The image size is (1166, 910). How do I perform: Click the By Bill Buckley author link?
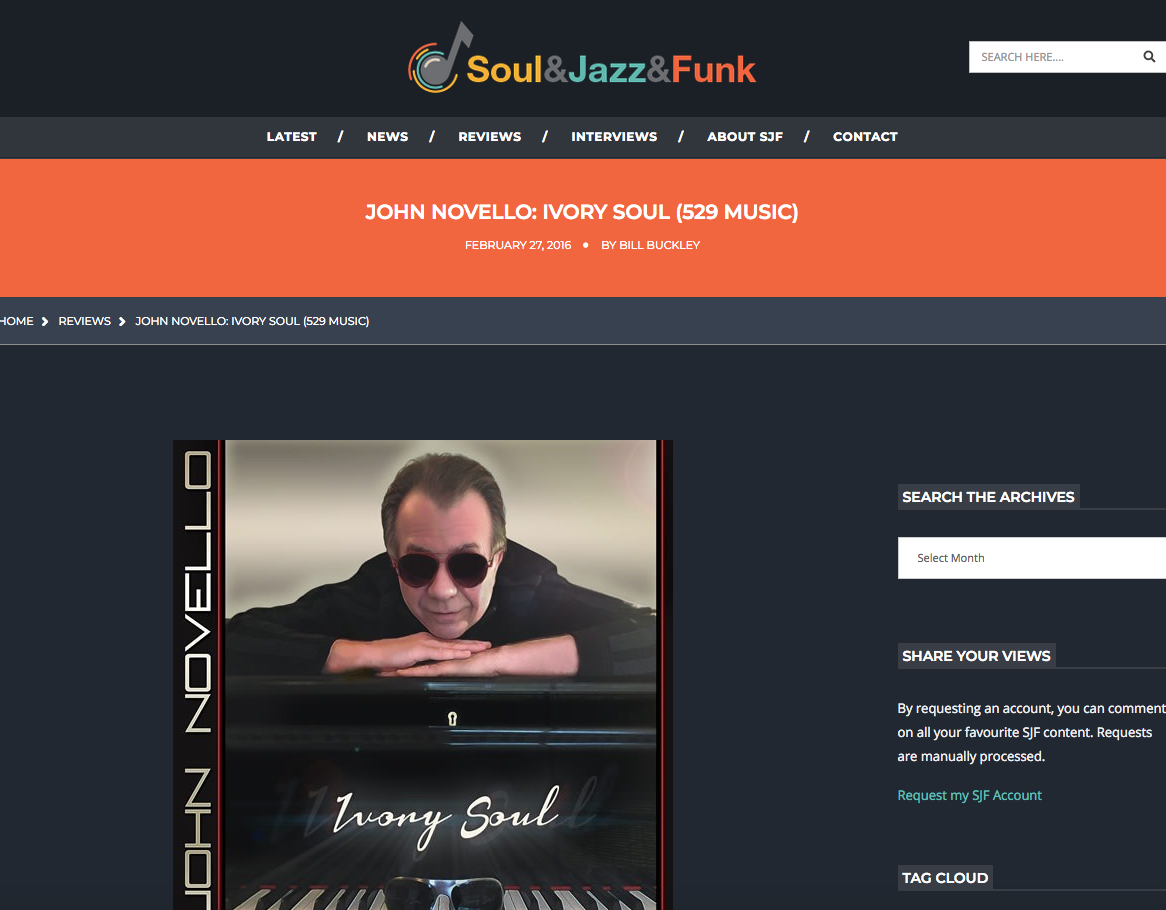[x=651, y=245]
